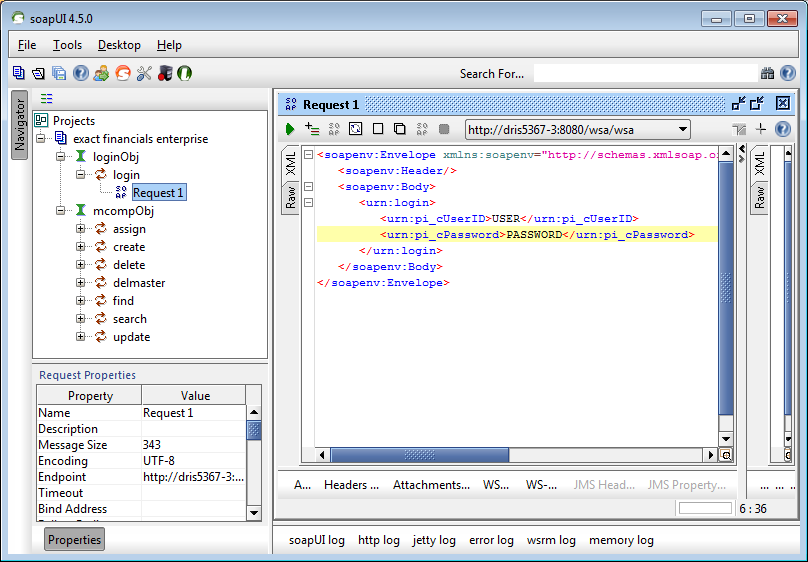Click the binoculars search icon
808x562 pixels.
(x=767, y=73)
